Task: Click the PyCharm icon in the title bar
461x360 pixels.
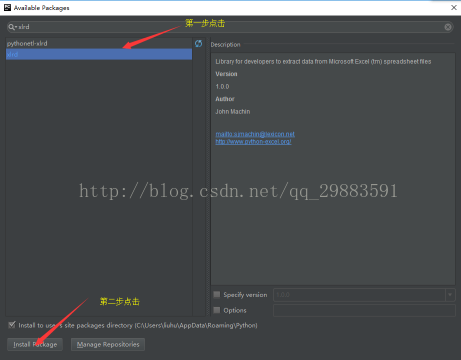Action: point(7,7)
